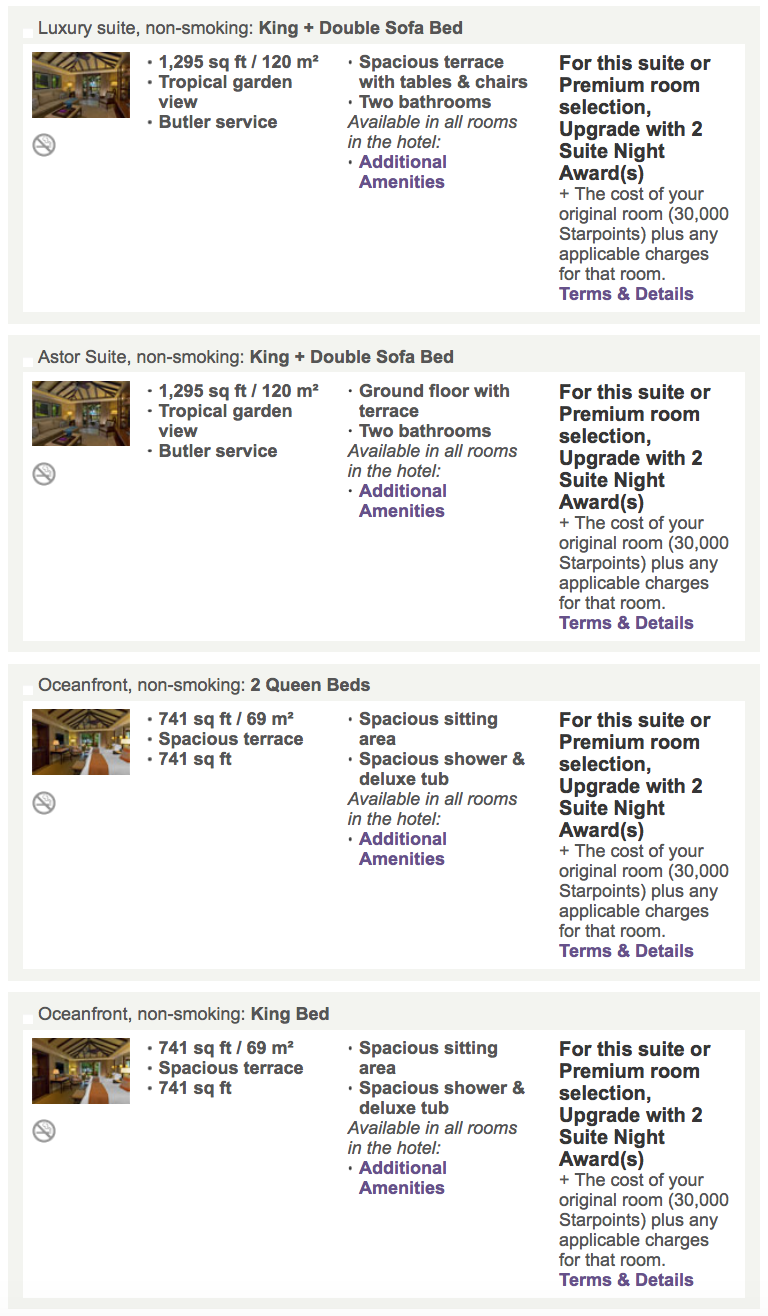
Task: Show Additional Amenities for Oceanfront King Bed
Action: (x=403, y=1178)
